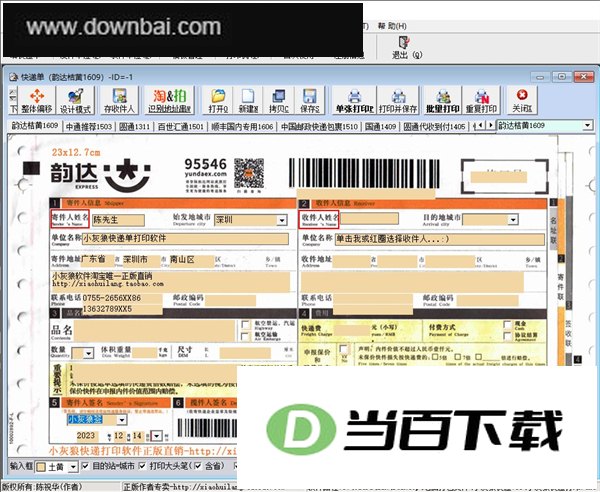This screenshot has width=600, height=492.
Task: Click the 快递费 freight charge field
Action: click(351, 330)
